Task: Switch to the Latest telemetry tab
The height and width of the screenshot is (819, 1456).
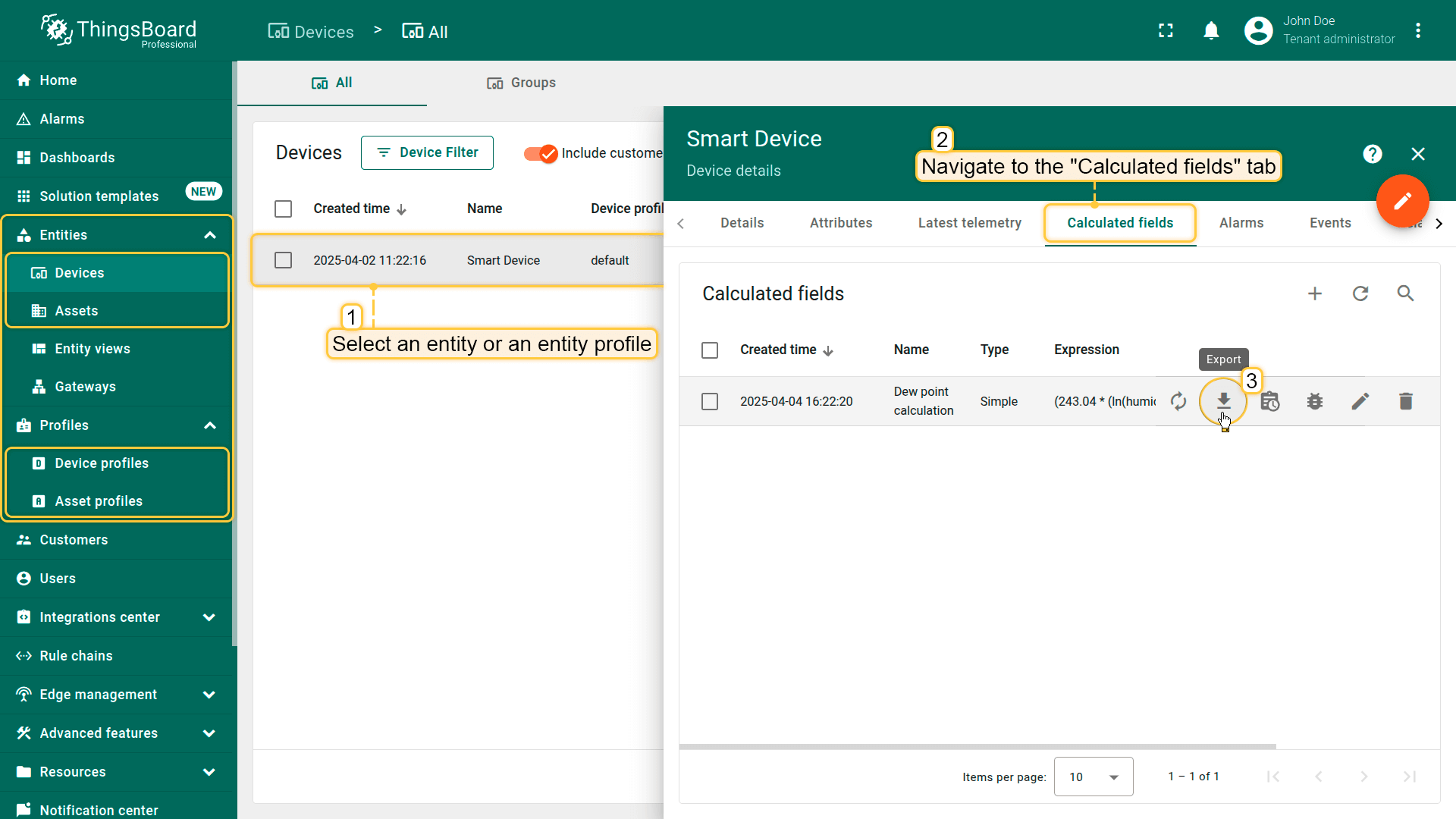Action: (x=969, y=223)
